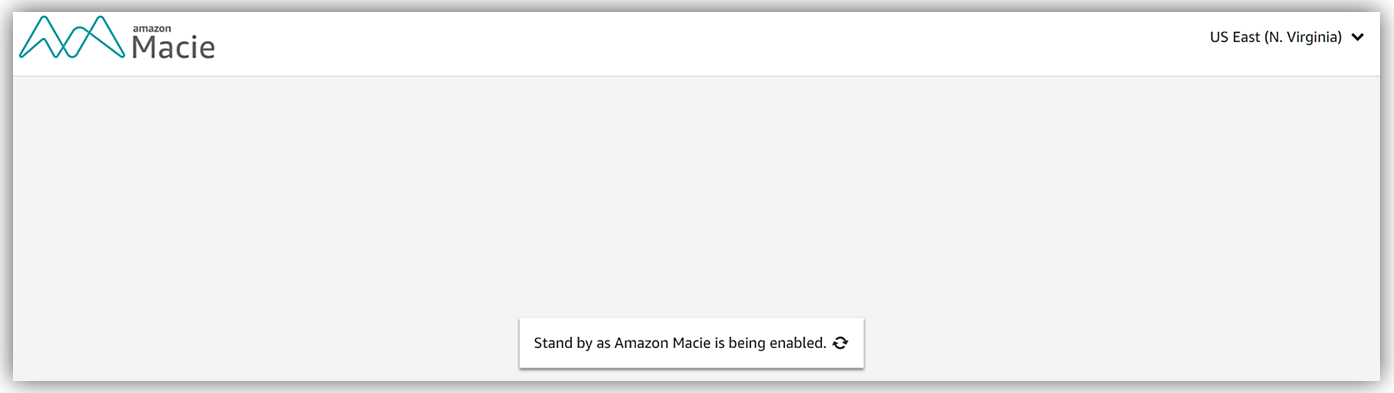Click the teal Macie wave logo
This screenshot has width=1394, height=393.
click(x=72, y=38)
